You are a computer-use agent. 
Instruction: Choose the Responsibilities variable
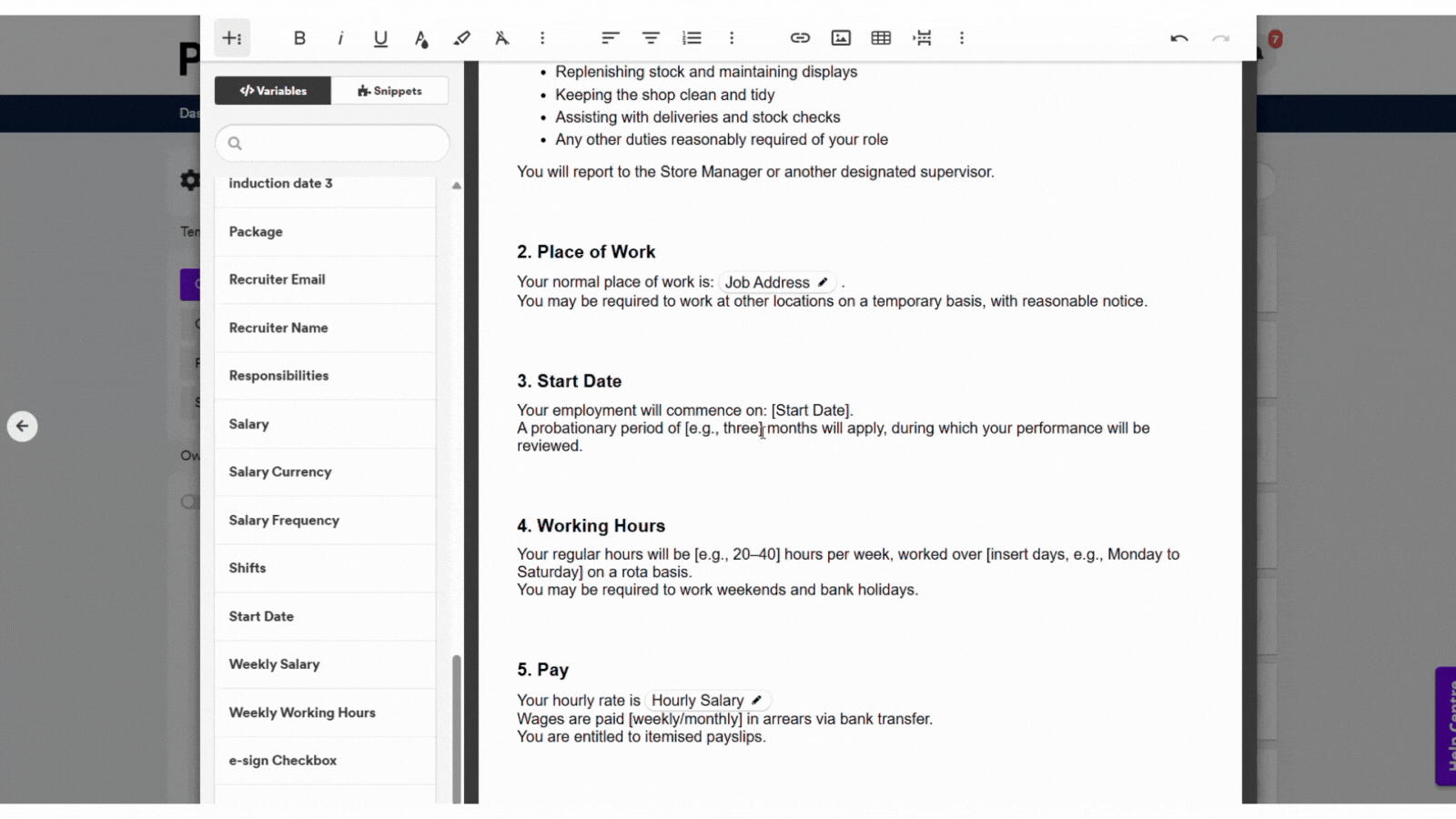point(325,376)
